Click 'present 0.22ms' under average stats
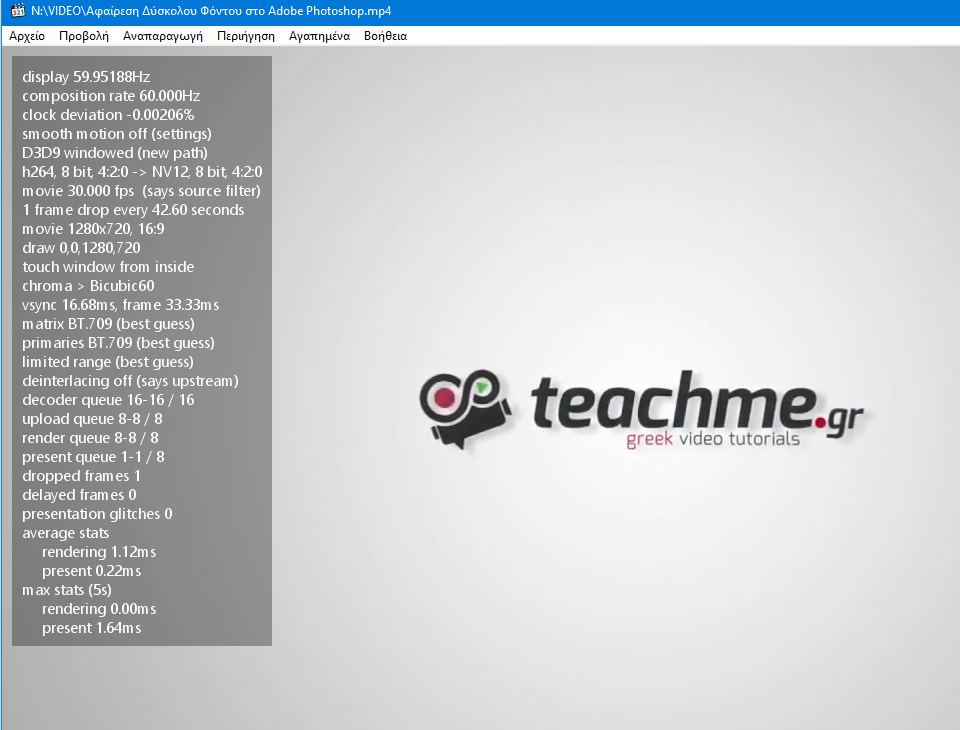The height and width of the screenshot is (730, 960). pyautogui.click(x=92, y=571)
